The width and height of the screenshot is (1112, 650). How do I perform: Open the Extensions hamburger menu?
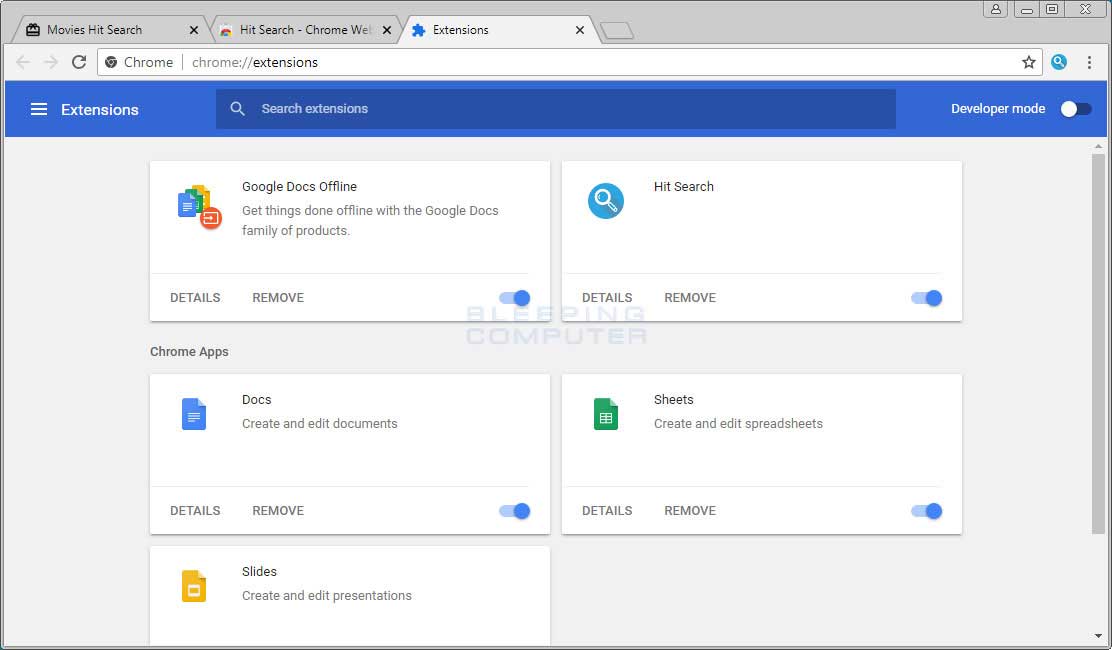click(39, 109)
